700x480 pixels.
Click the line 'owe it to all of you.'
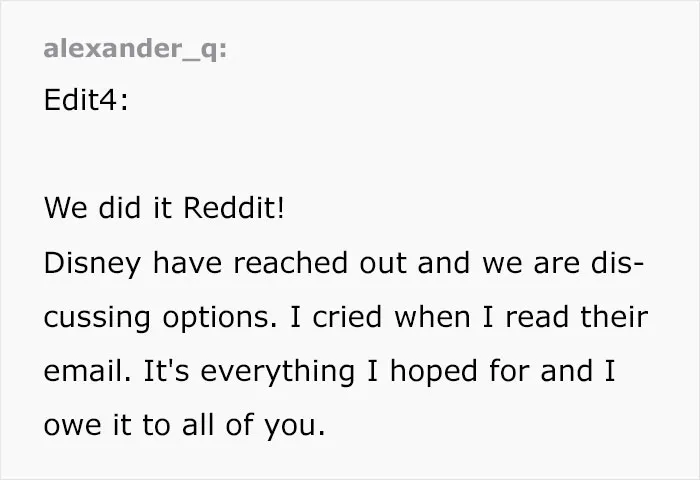tap(185, 426)
